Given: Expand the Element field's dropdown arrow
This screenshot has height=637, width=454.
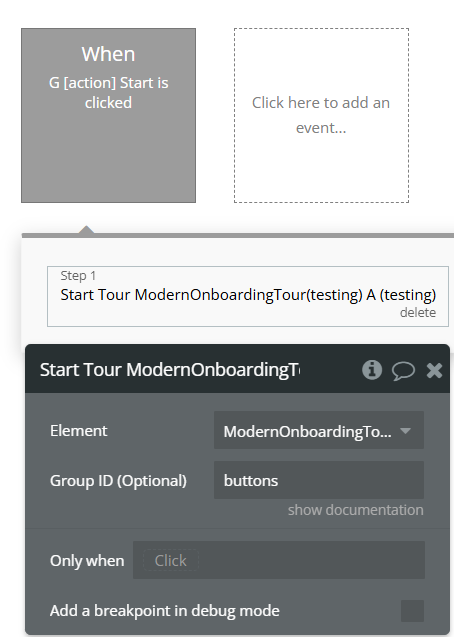Looking at the screenshot, I should [405, 431].
